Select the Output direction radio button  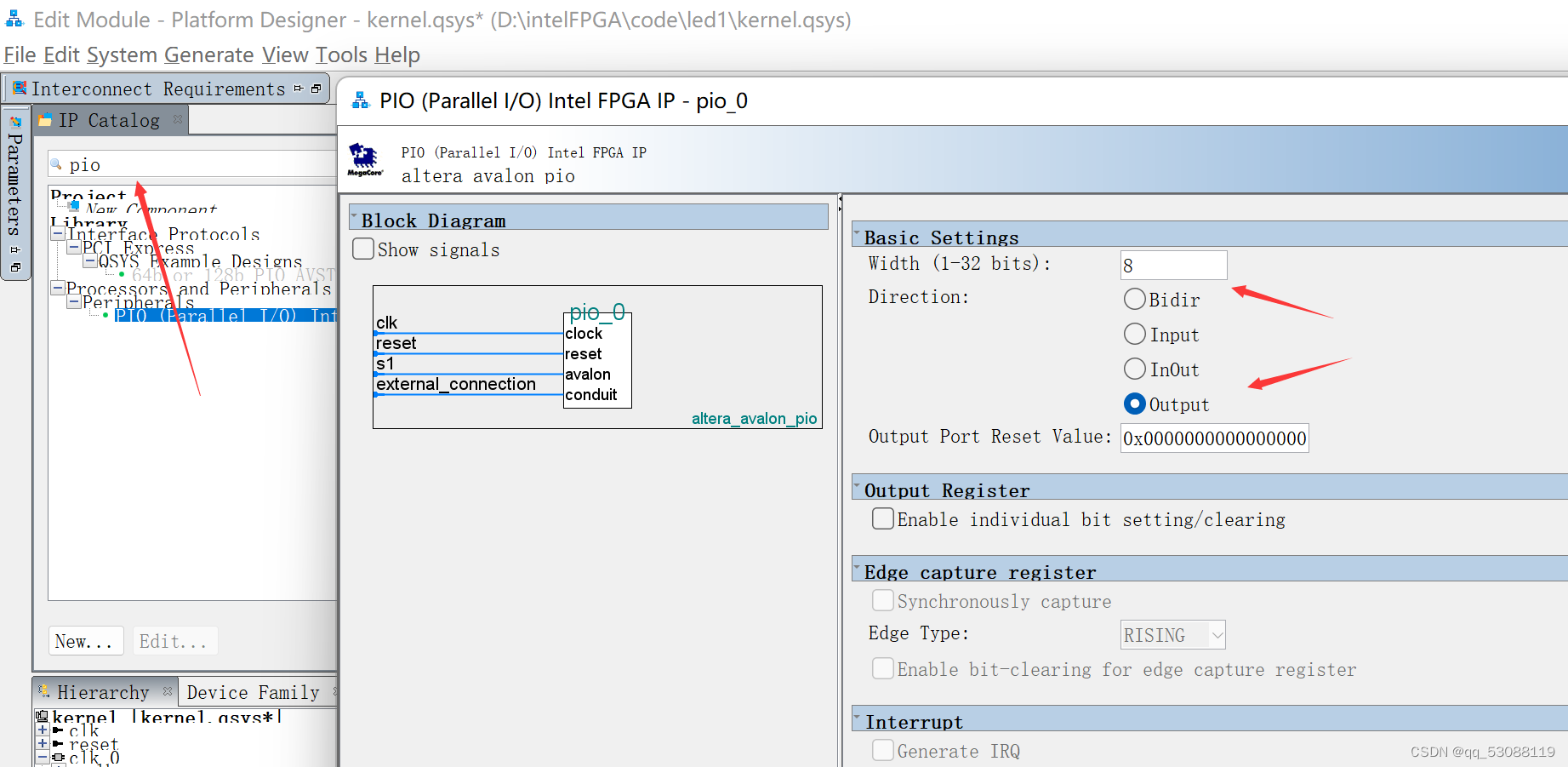pos(1135,404)
